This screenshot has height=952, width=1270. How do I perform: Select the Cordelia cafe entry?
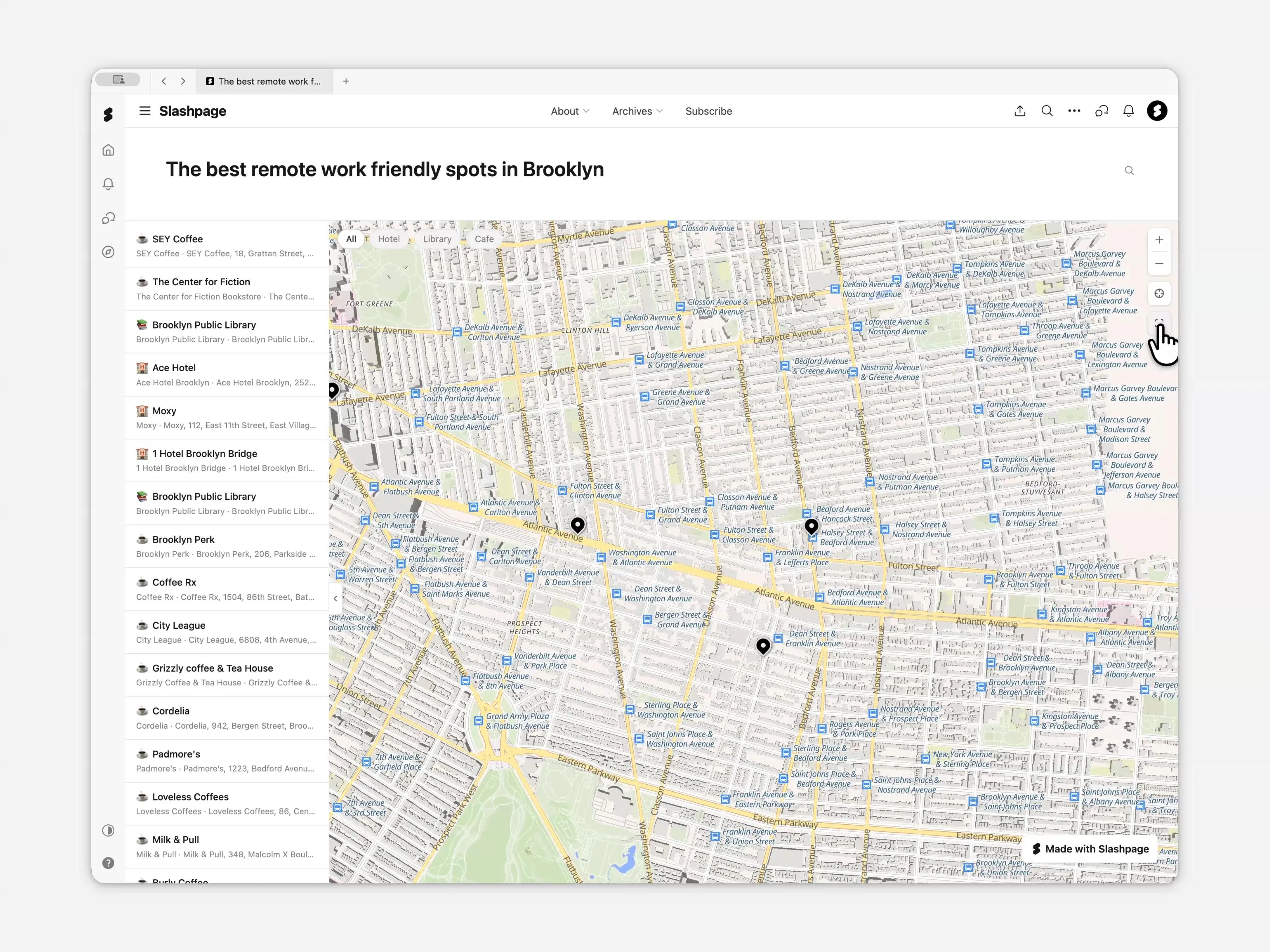coord(227,718)
